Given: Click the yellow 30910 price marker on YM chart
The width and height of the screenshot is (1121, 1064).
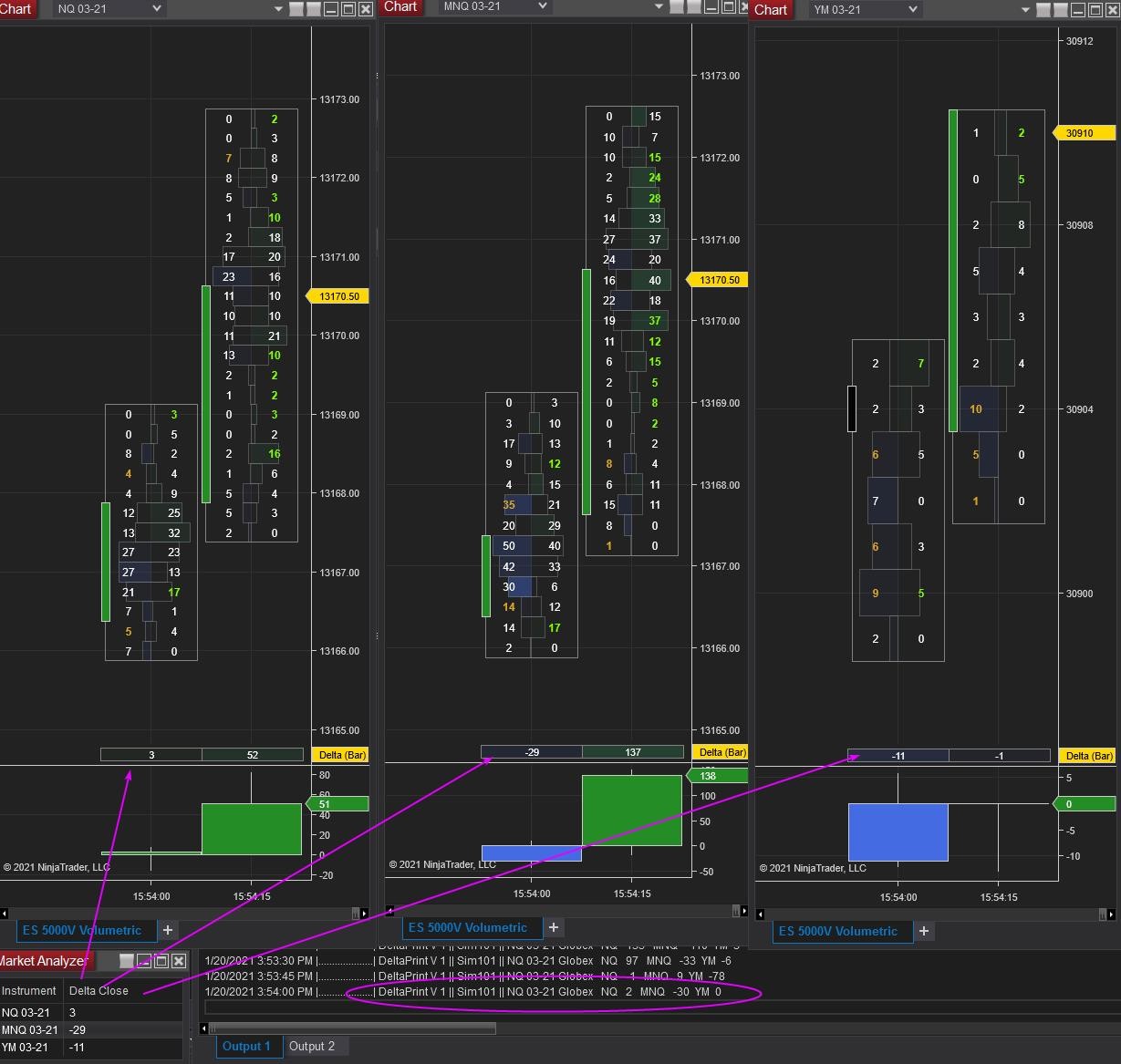Looking at the screenshot, I should click(x=1084, y=133).
